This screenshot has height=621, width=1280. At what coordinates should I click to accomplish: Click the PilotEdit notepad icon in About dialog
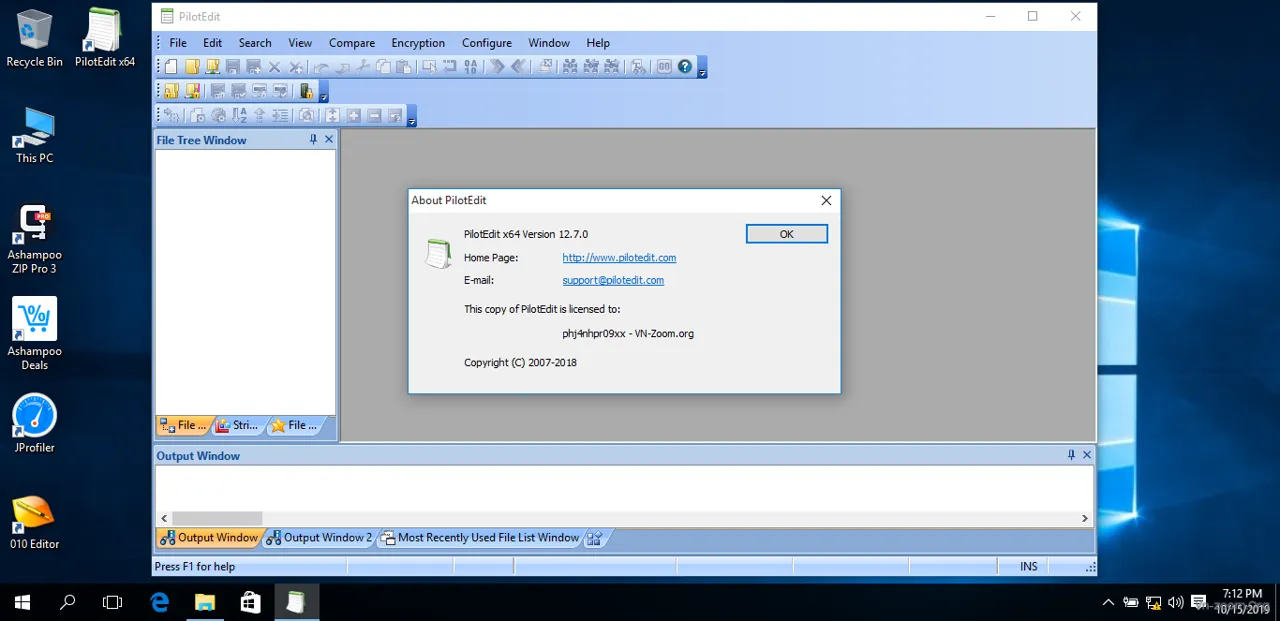437,254
